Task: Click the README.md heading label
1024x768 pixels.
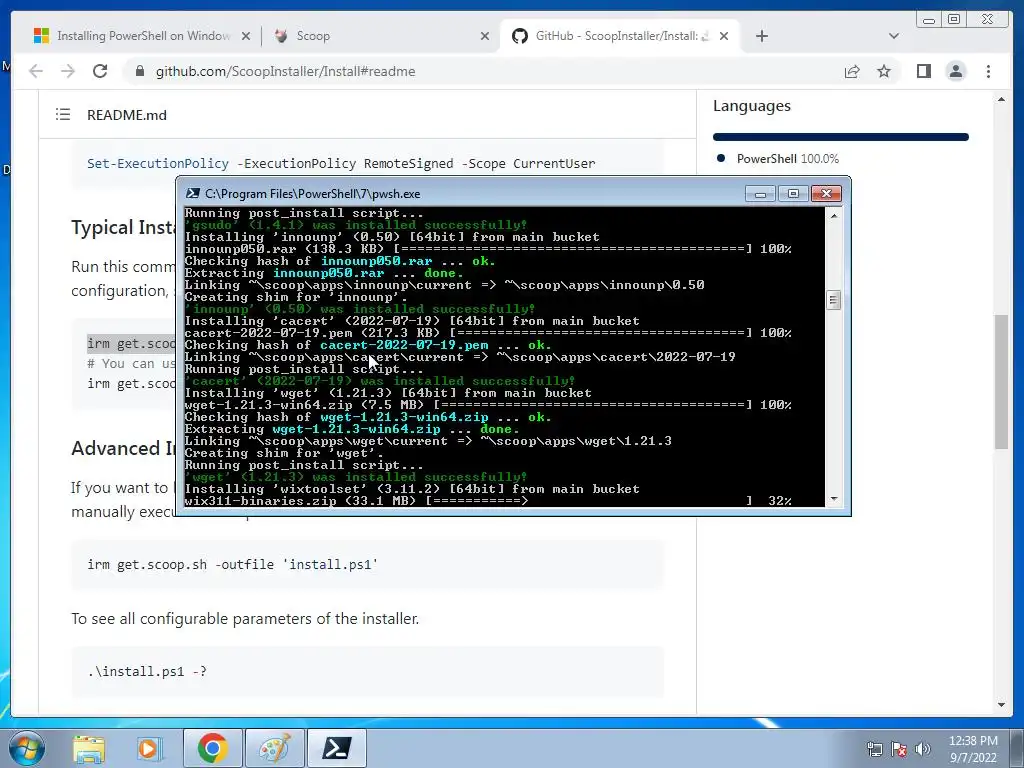Action: [x=127, y=115]
